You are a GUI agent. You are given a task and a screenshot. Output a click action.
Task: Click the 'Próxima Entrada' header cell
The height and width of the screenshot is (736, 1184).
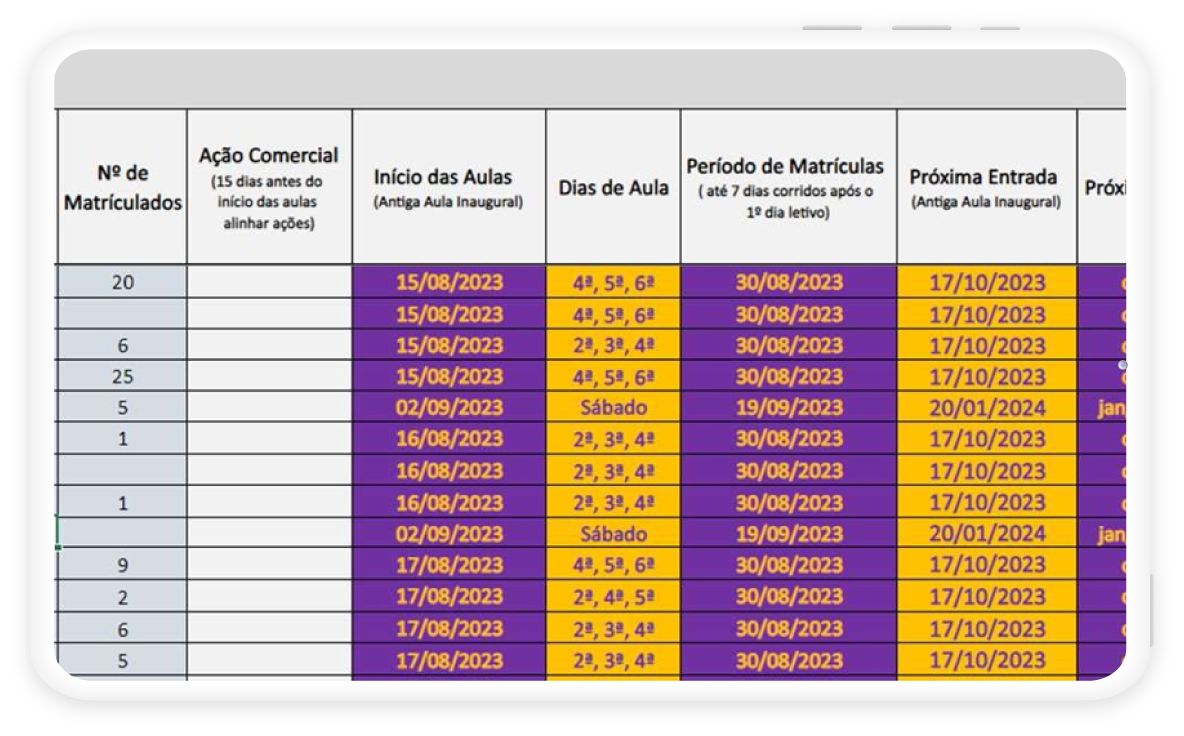pyautogui.click(x=987, y=187)
